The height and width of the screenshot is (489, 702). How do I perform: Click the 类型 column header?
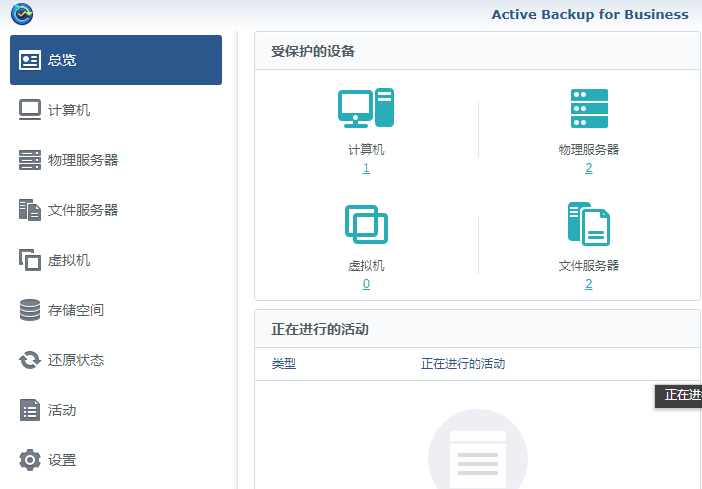pyautogui.click(x=284, y=364)
